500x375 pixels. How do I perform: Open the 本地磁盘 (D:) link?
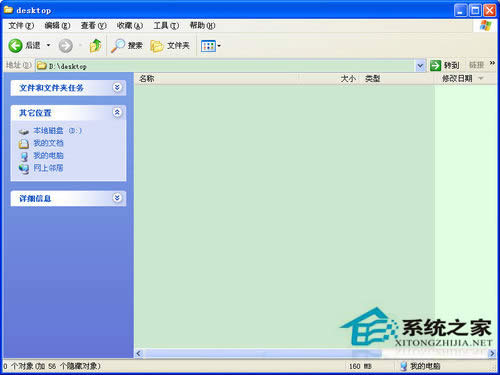coord(57,131)
